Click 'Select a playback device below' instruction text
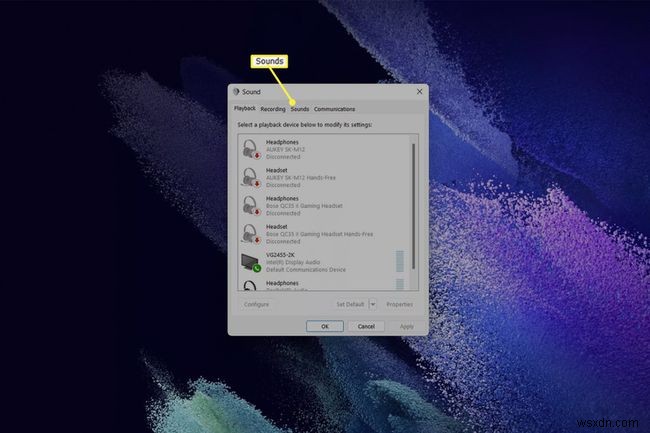 (305, 124)
